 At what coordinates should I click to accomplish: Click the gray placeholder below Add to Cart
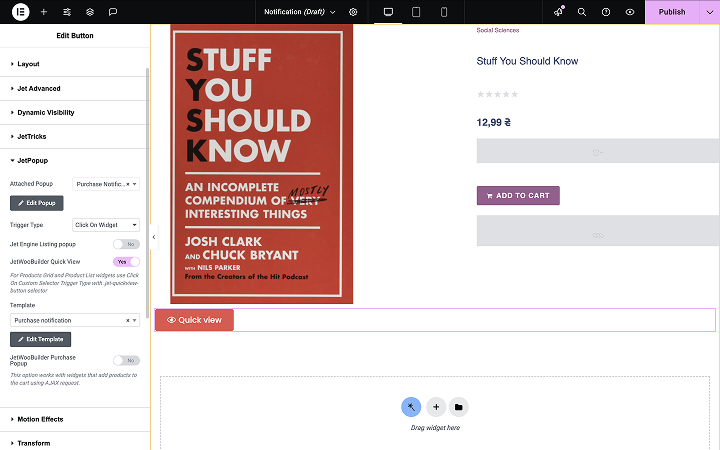point(598,231)
